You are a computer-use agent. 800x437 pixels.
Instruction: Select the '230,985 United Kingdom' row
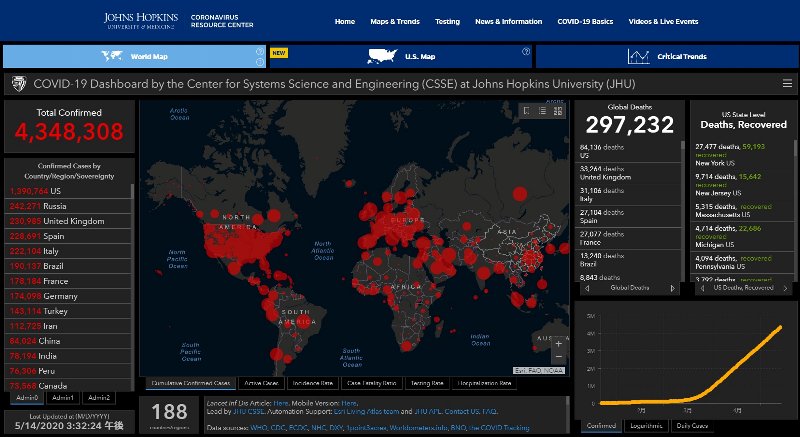click(x=68, y=221)
